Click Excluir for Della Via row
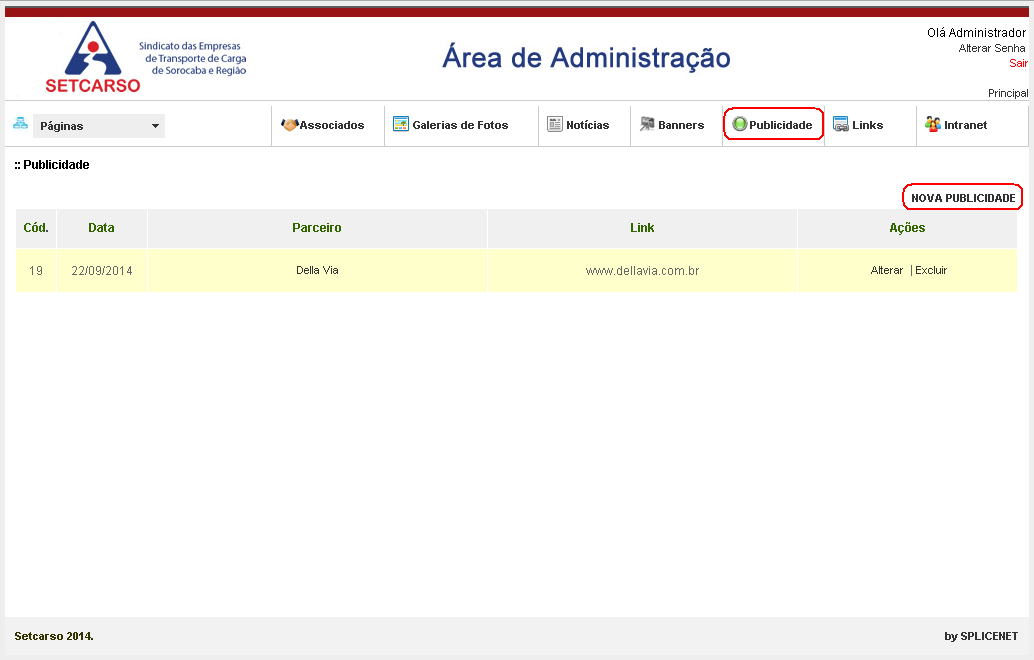The image size is (1034, 660). (931, 270)
